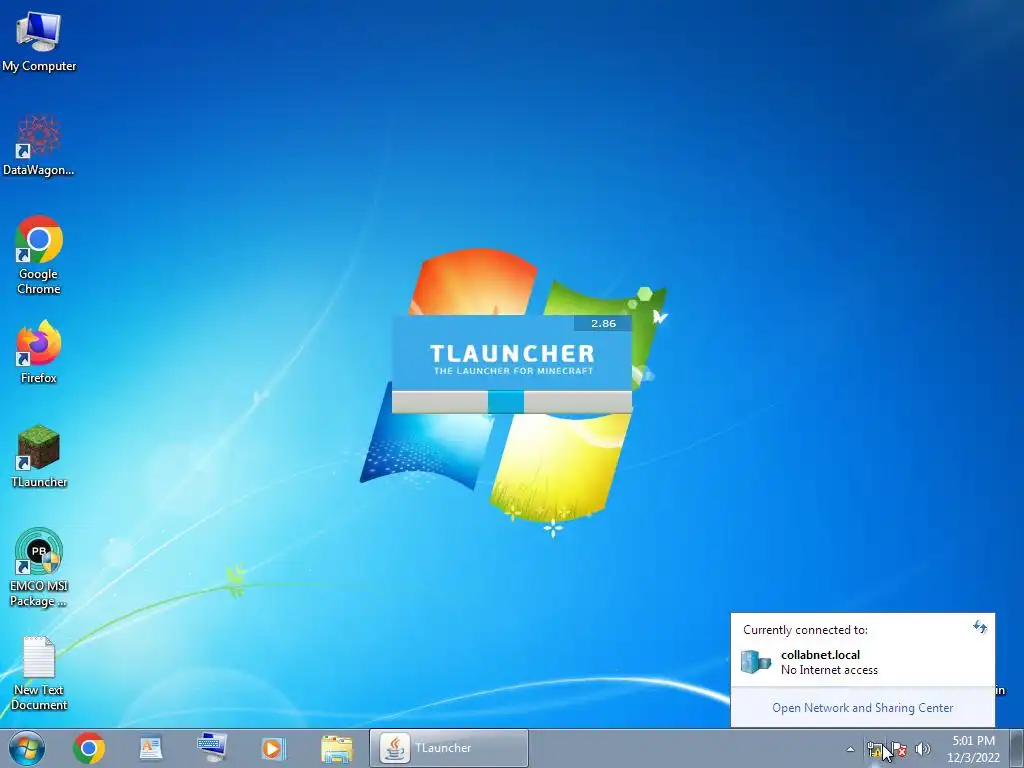Click the TLauncher splash loading progress bar
1024x768 pixels.
click(x=512, y=402)
